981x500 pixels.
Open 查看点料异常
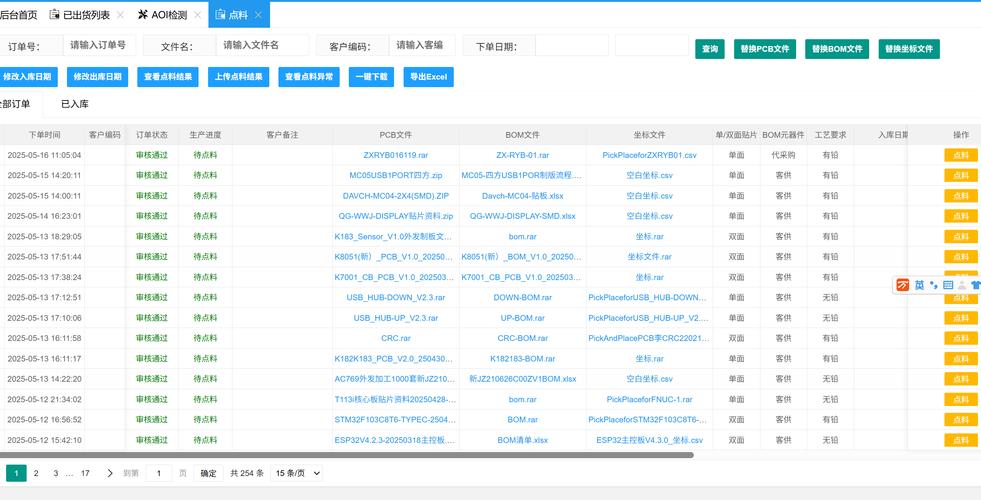point(309,77)
